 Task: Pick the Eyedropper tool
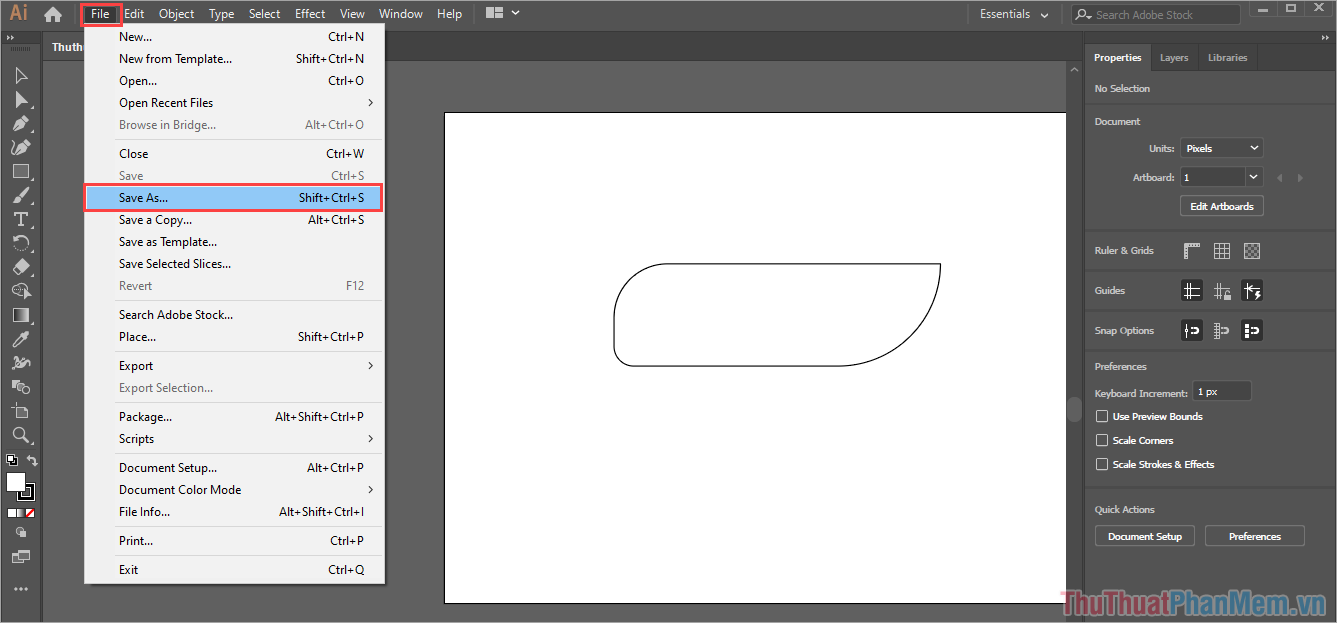pos(20,339)
